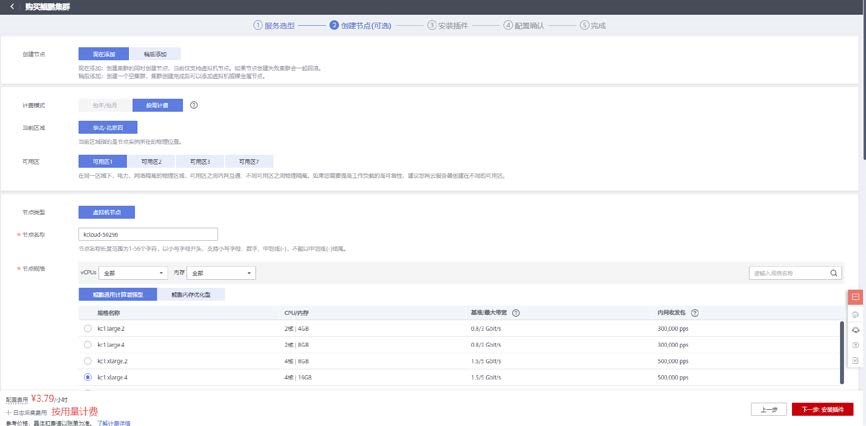Click the spec table vertical scrollbar
The image size is (866, 426).
(842, 353)
